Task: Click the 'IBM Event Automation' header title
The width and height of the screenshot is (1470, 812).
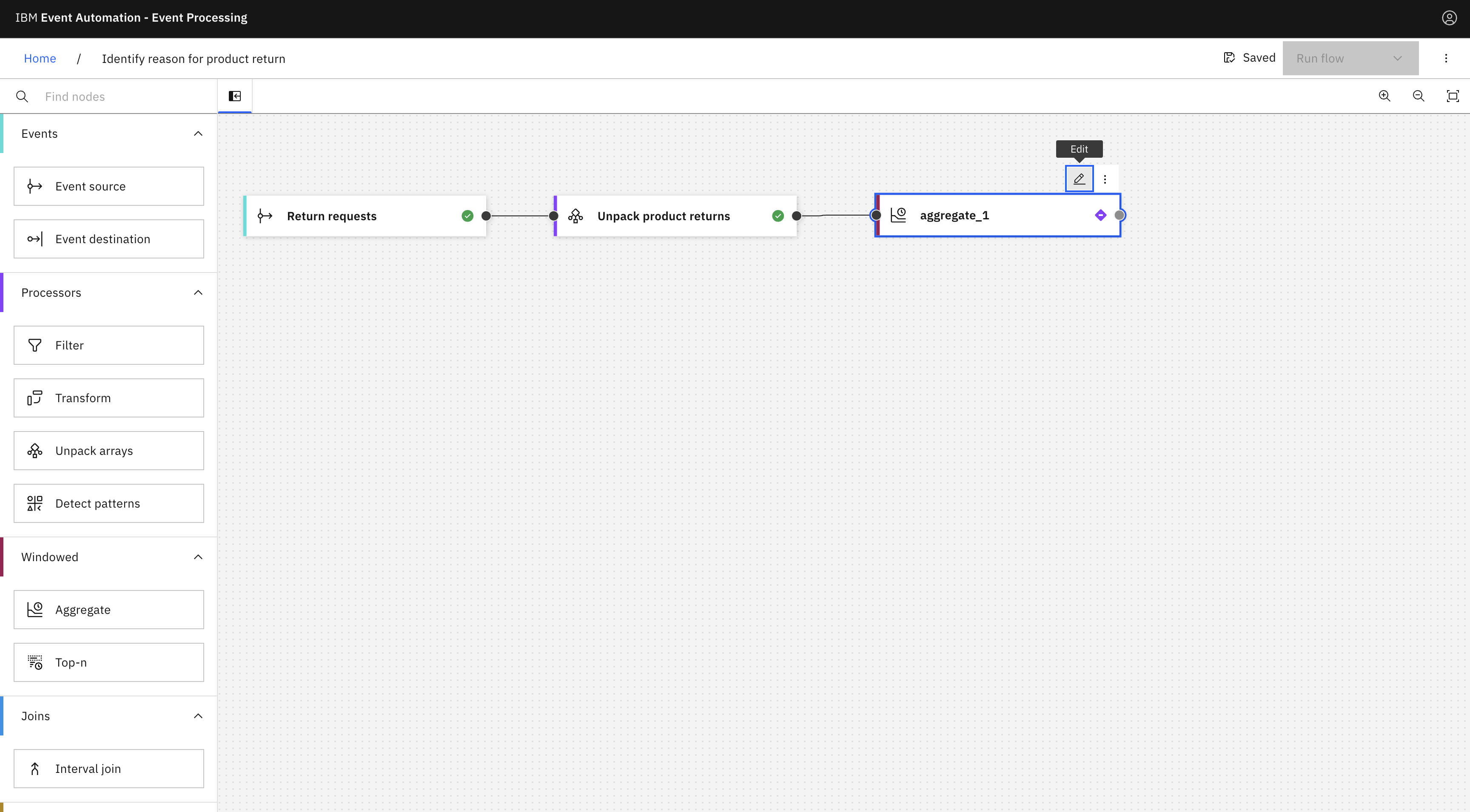Action: [x=131, y=18]
